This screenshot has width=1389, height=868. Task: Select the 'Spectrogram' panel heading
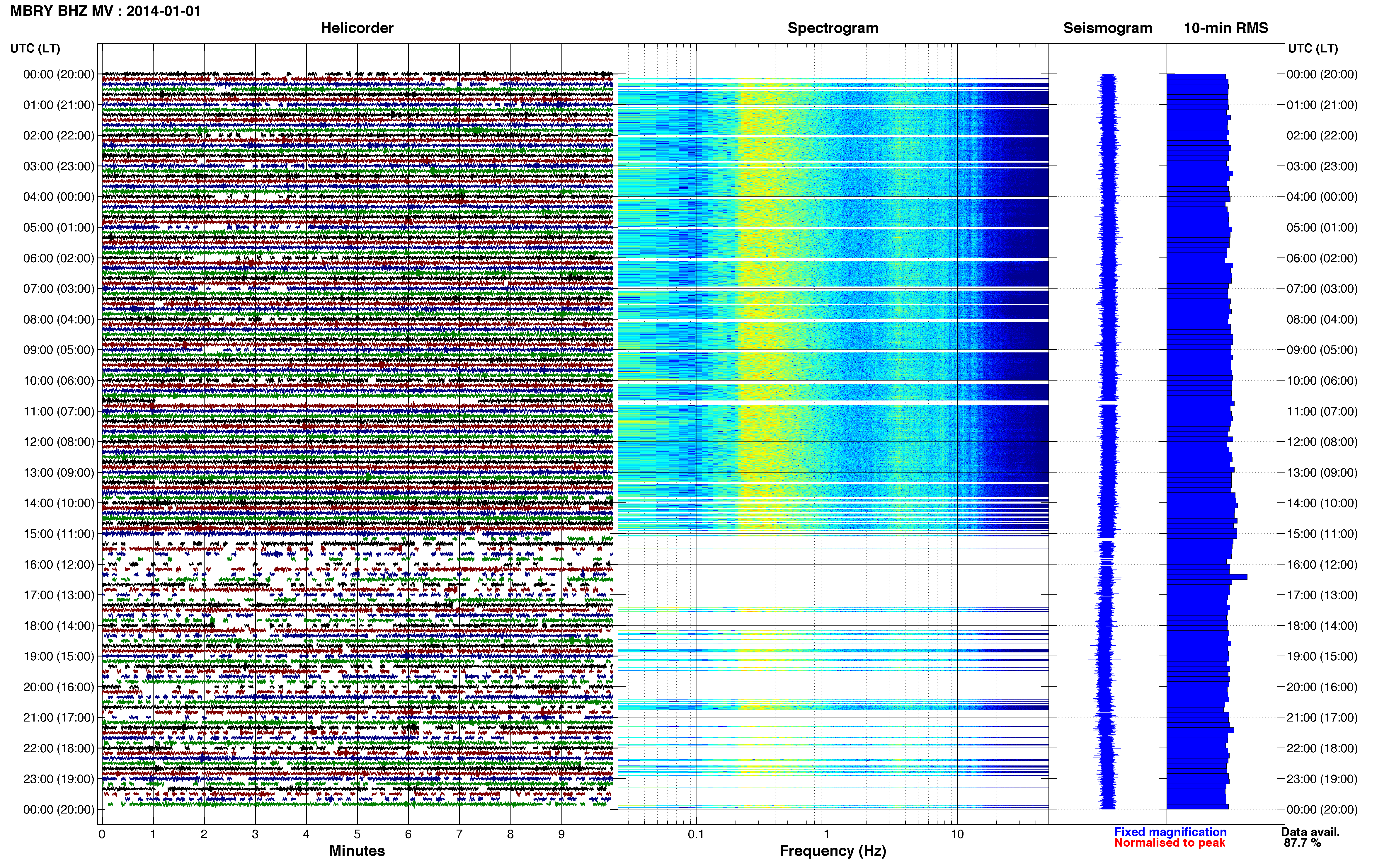[833, 28]
